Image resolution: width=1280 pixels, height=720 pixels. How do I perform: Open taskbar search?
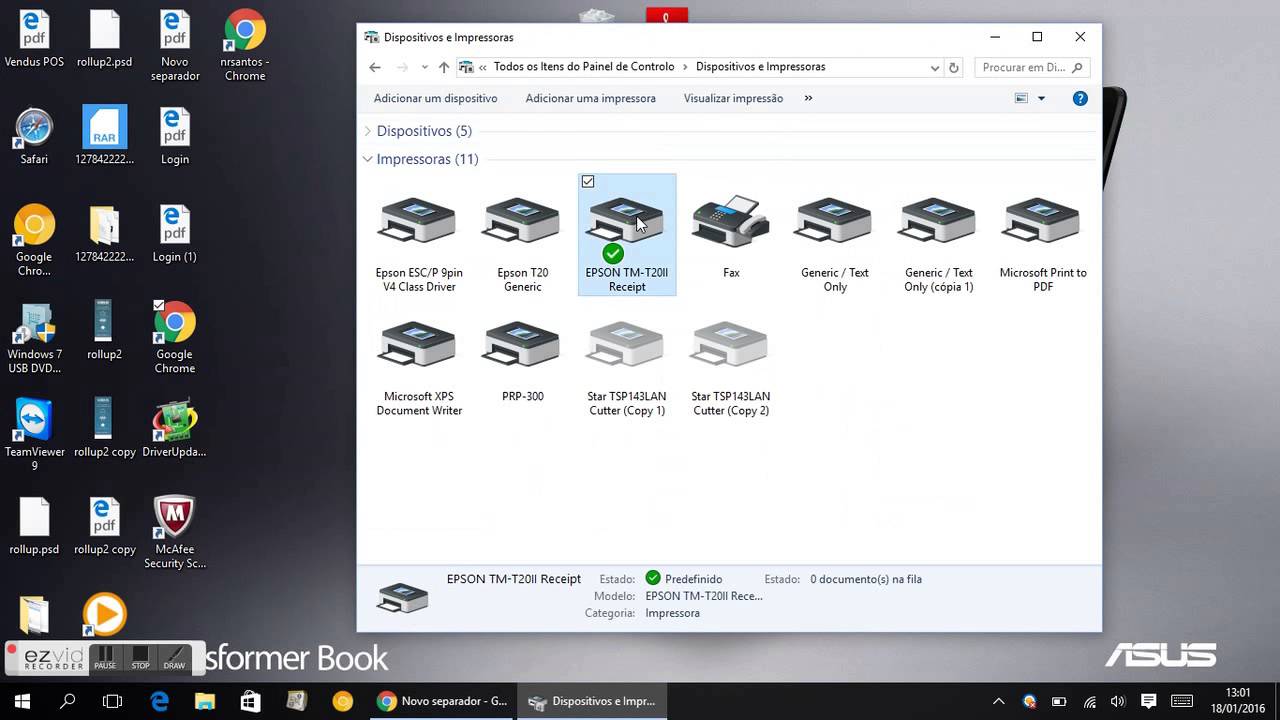68,701
